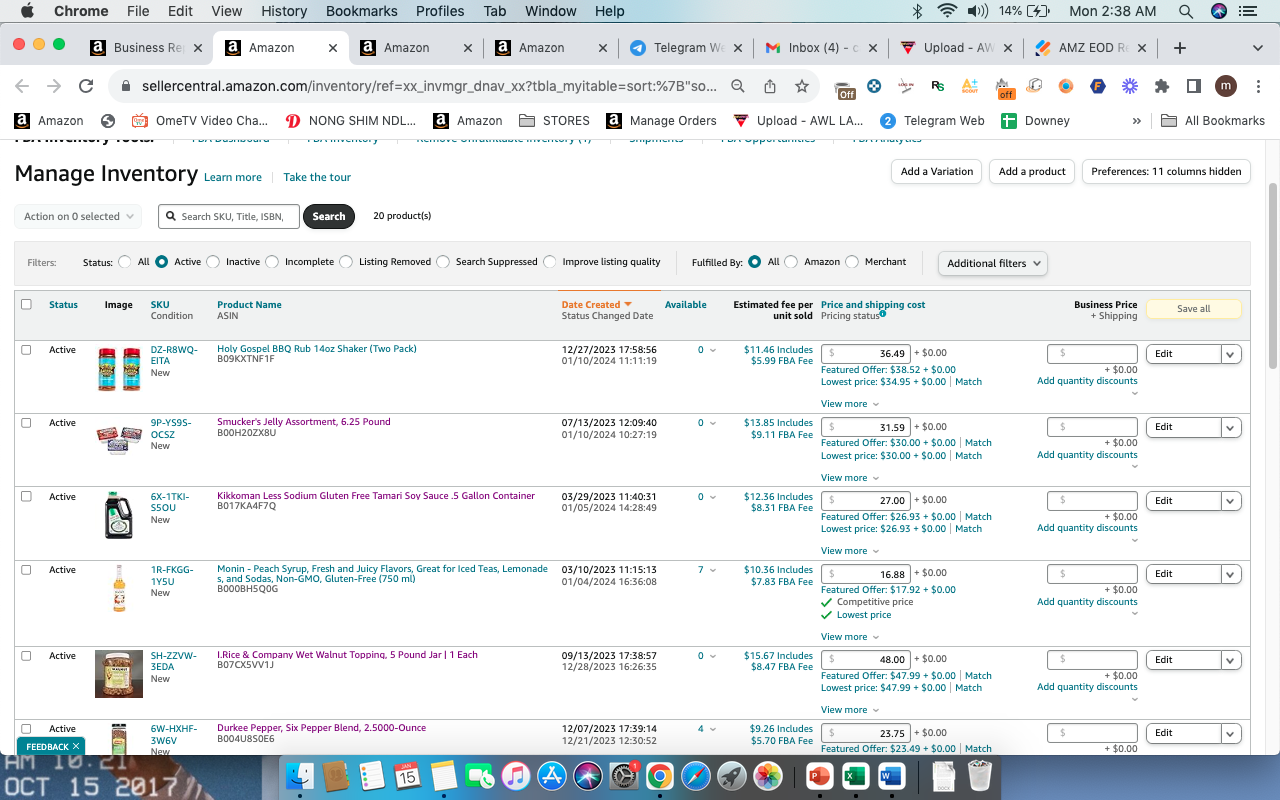Open Microsoft Word from the Dock
Image resolution: width=1280 pixels, height=800 pixels.
tap(891, 776)
